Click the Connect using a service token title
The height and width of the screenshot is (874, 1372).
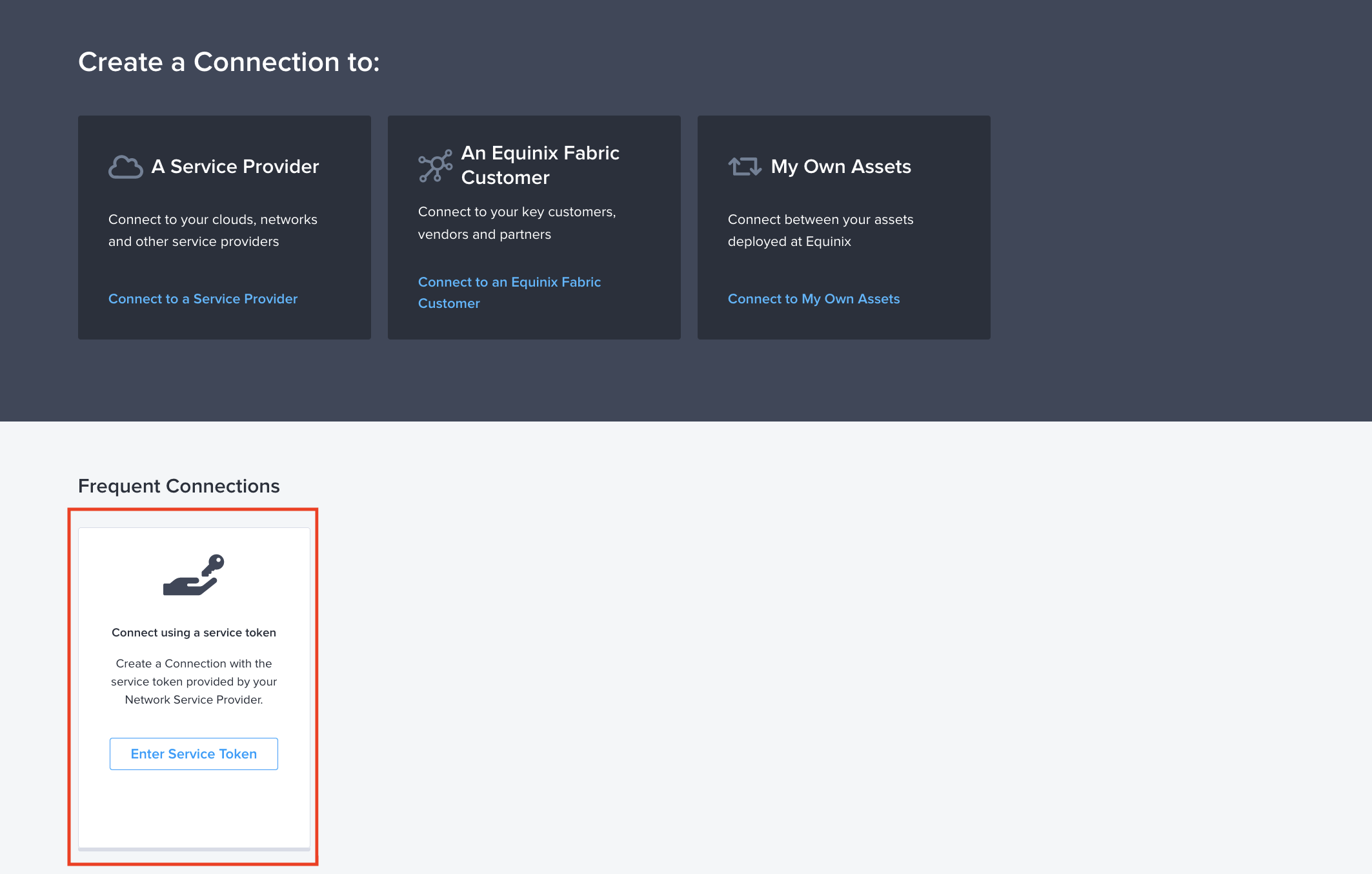coord(194,633)
